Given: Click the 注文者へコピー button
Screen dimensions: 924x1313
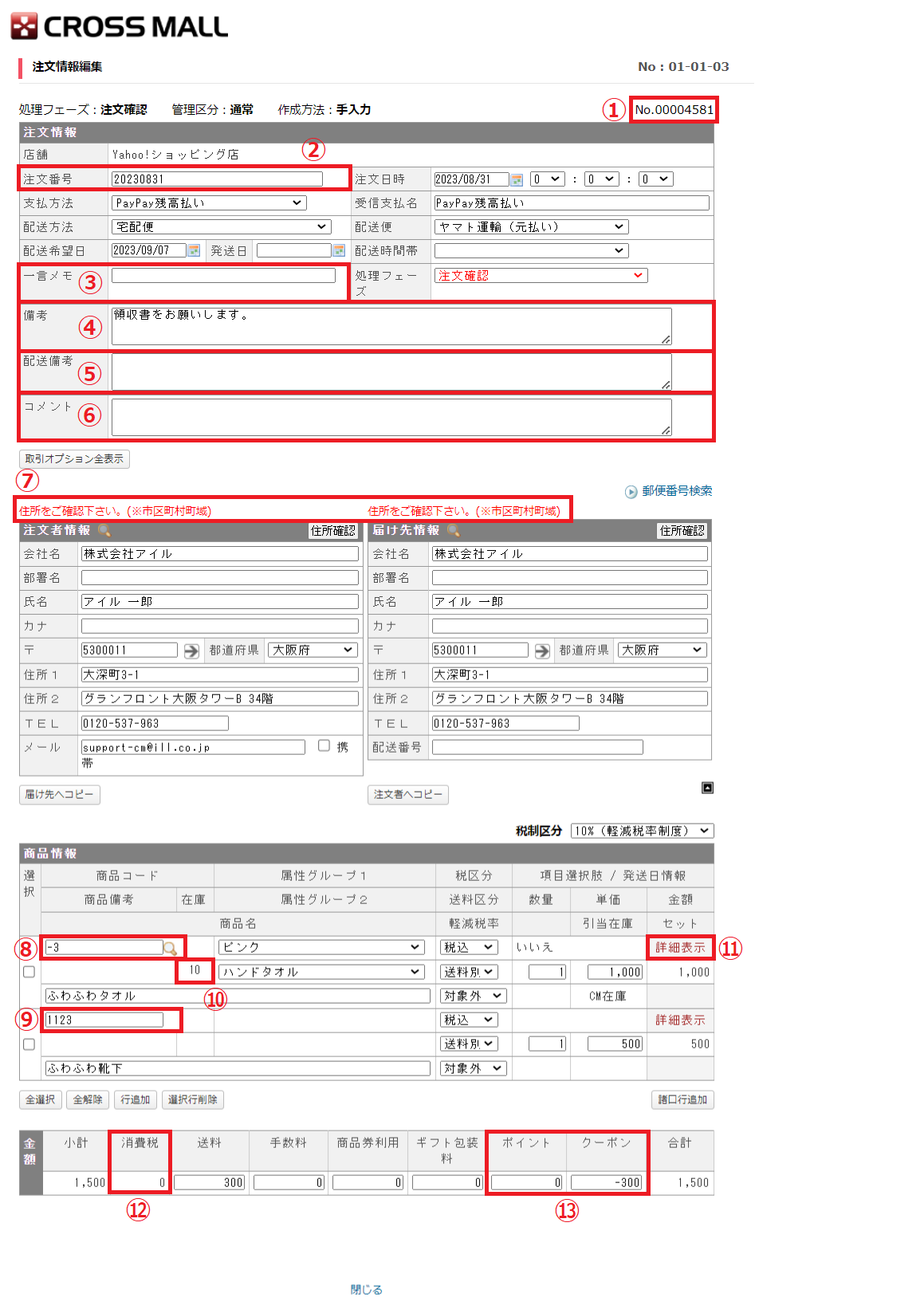Looking at the screenshot, I should click(x=408, y=795).
